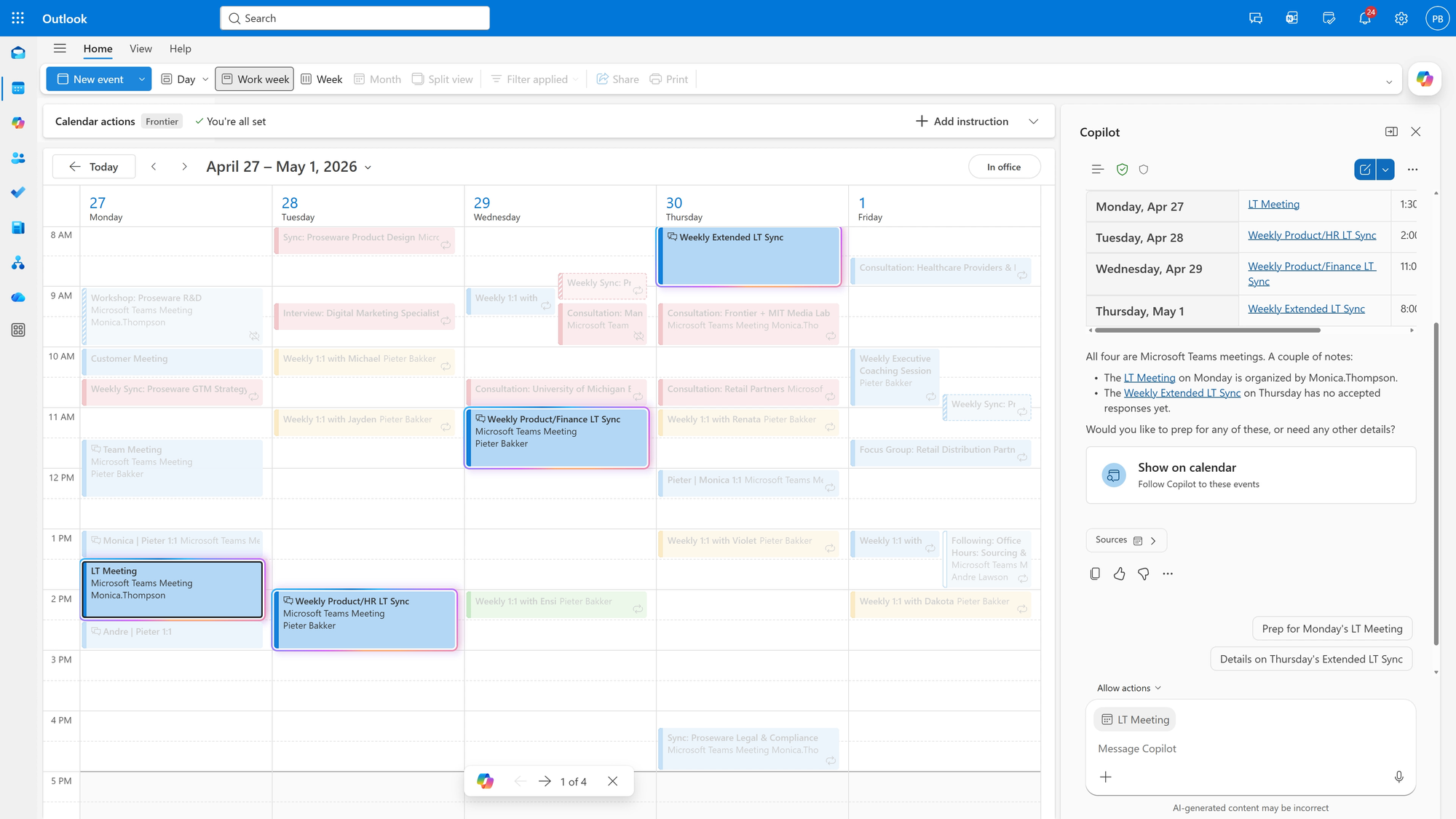
Task: Copy the Copilot response
Action: 1095,574
